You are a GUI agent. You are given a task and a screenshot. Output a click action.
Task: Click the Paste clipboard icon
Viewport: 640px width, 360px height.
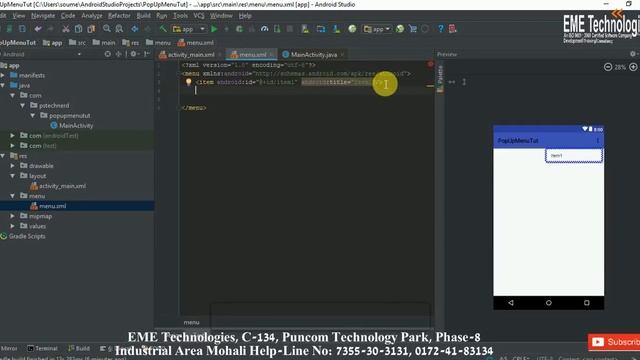pyautogui.click(x=91, y=29)
